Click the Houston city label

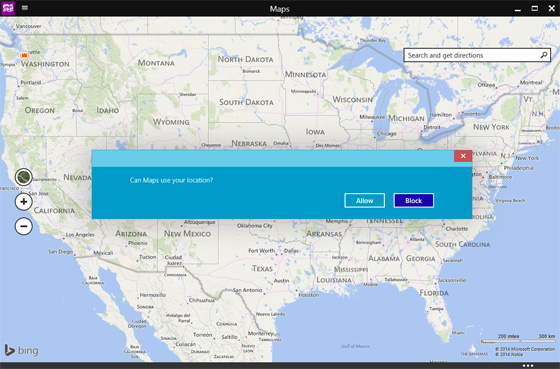(x=309, y=295)
